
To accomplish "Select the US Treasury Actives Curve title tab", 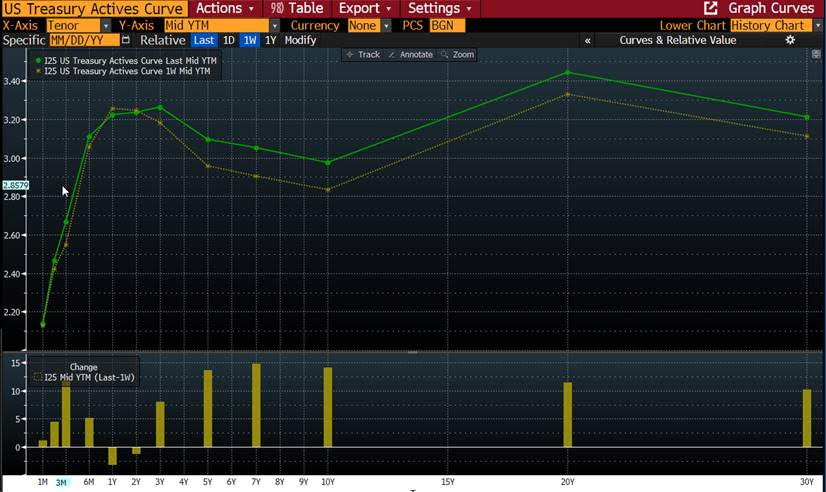I will point(94,9).
